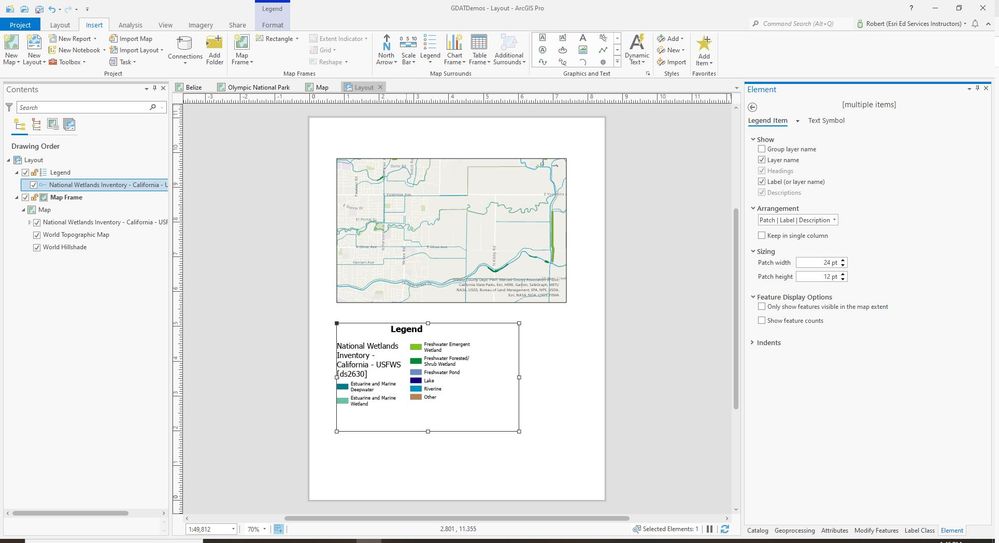The height and width of the screenshot is (543, 999).
Task: Open the Rectangle map frame shape dropdown
Action: click(278, 38)
